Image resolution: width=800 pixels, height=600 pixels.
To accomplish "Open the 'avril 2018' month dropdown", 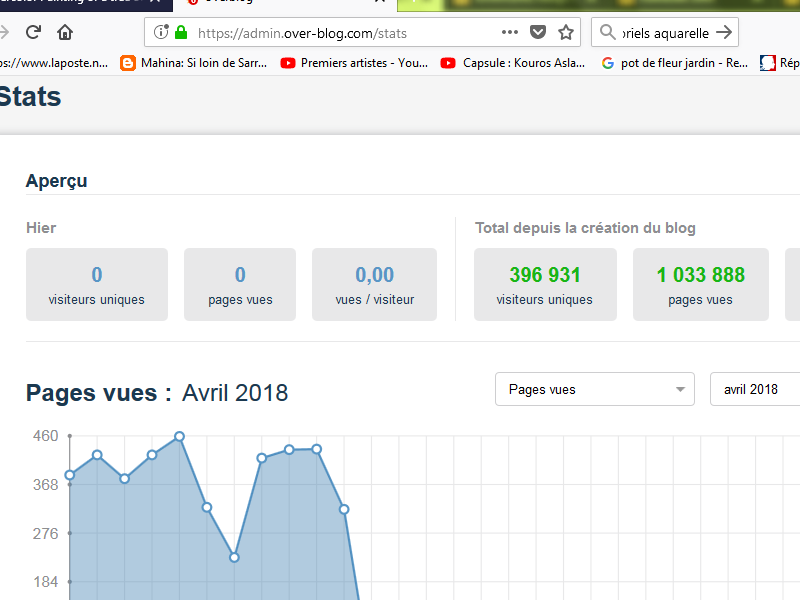I will click(x=755, y=389).
